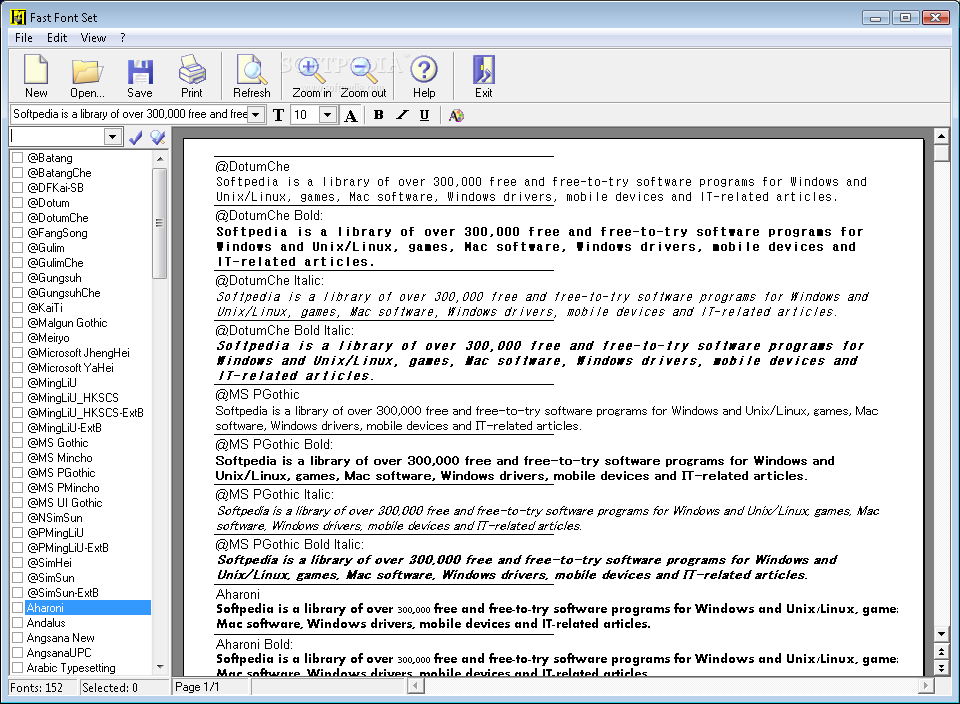Open the ? help menu
The width and height of the screenshot is (960, 704).
[x=123, y=38]
